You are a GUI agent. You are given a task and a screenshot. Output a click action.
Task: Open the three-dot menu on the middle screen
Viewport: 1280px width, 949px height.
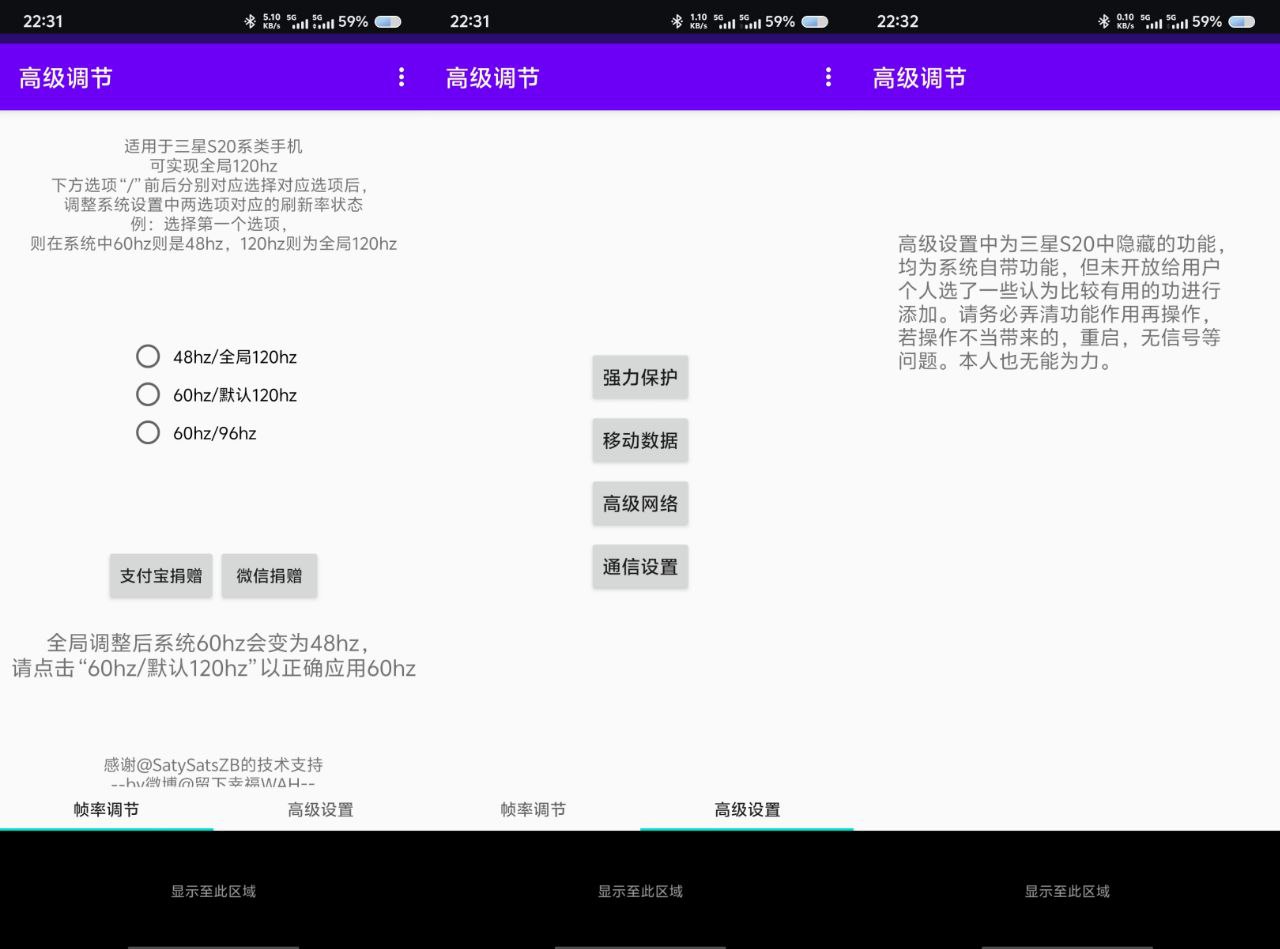[828, 77]
